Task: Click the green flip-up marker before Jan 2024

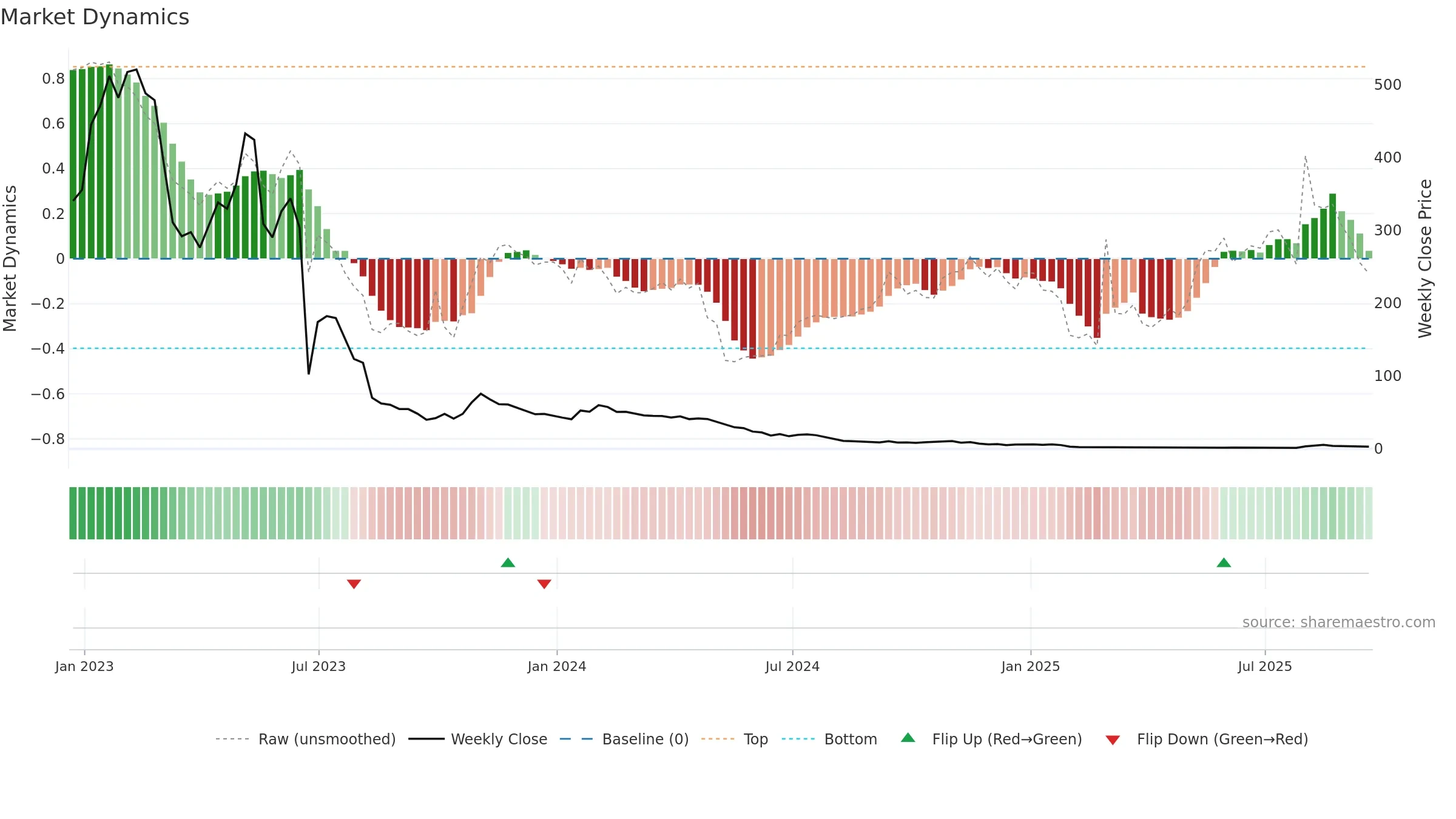Action: coord(508,562)
